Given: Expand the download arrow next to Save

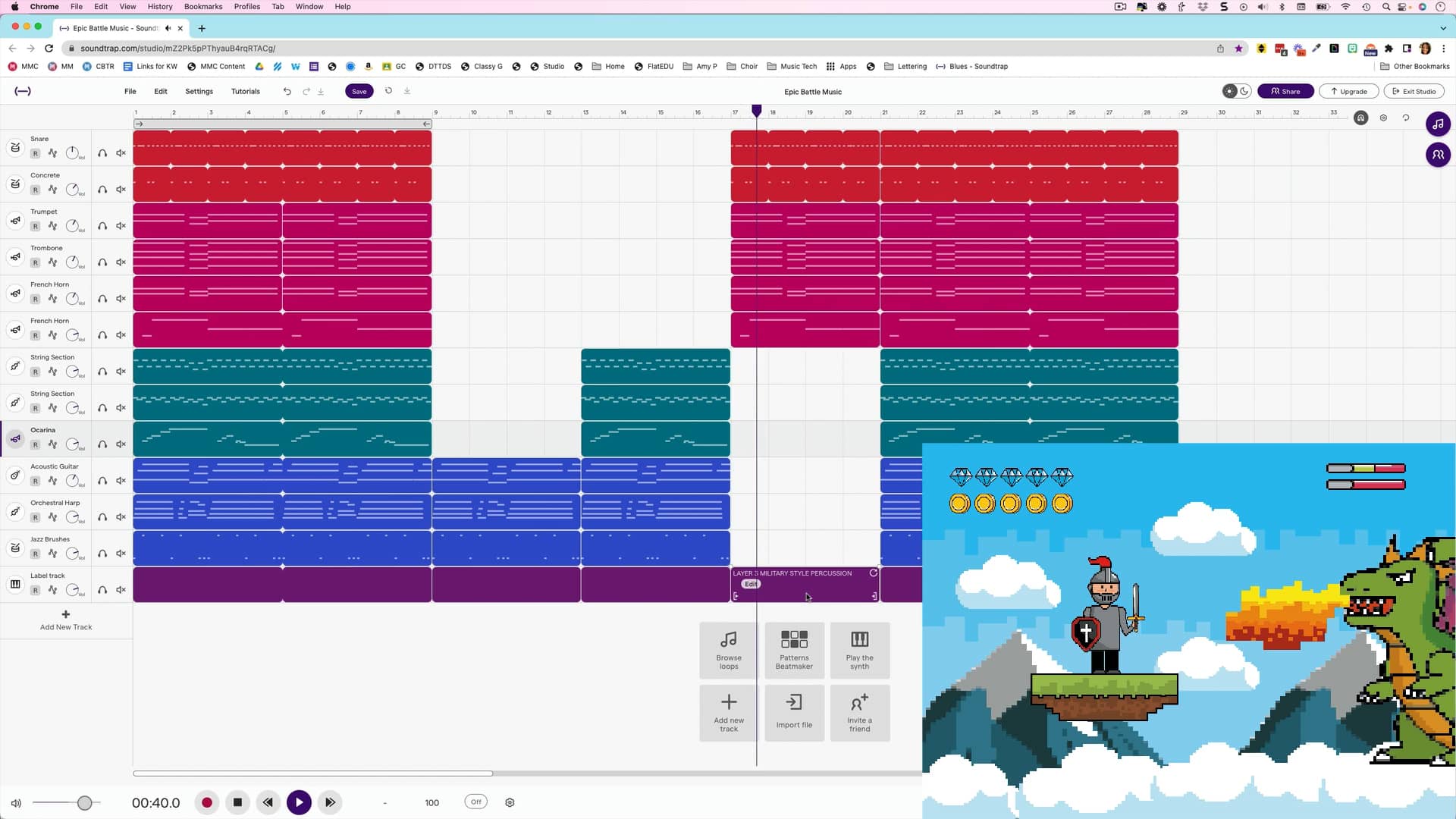Looking at the screenshot, I should pos(407,91).
